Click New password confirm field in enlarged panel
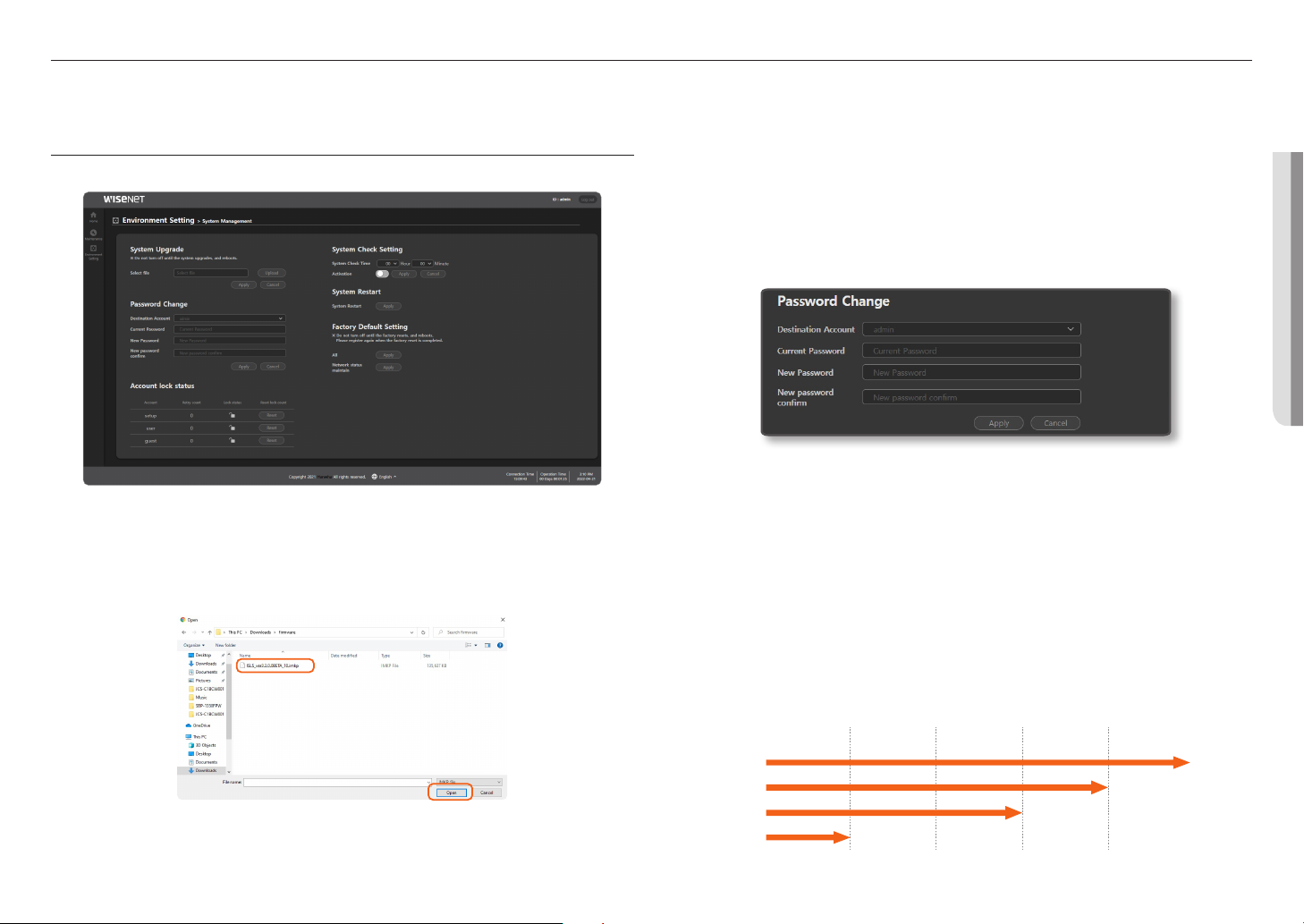1304x924 pixels. (x=971, y=397)
